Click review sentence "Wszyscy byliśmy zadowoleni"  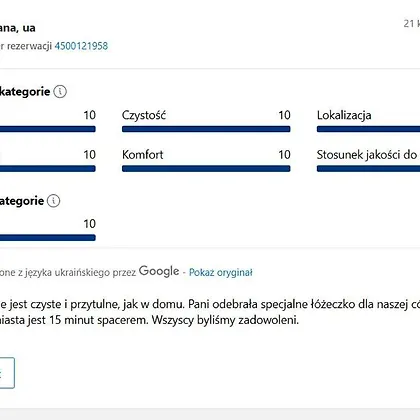coord(225,320)
